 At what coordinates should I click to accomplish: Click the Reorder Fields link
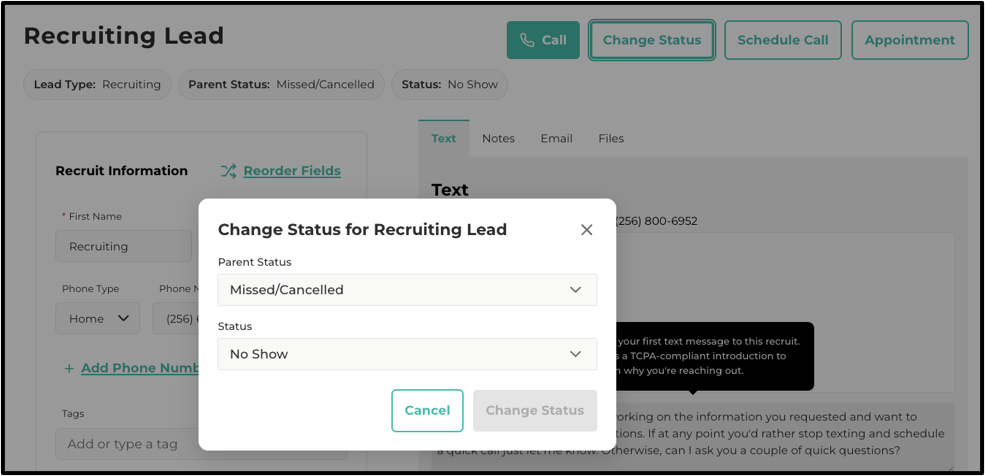[292, 171]
